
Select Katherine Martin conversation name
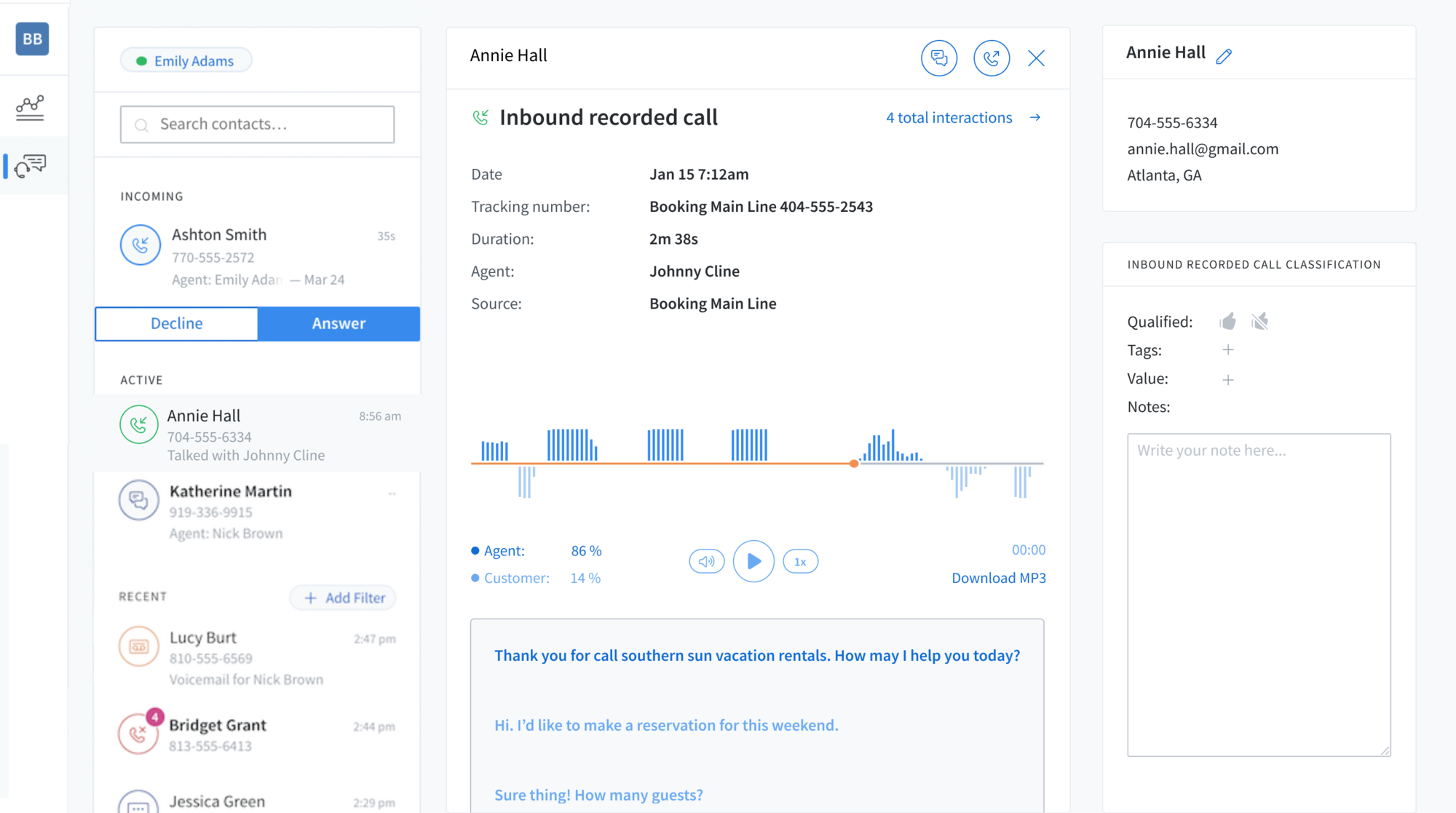coord(231,491)
